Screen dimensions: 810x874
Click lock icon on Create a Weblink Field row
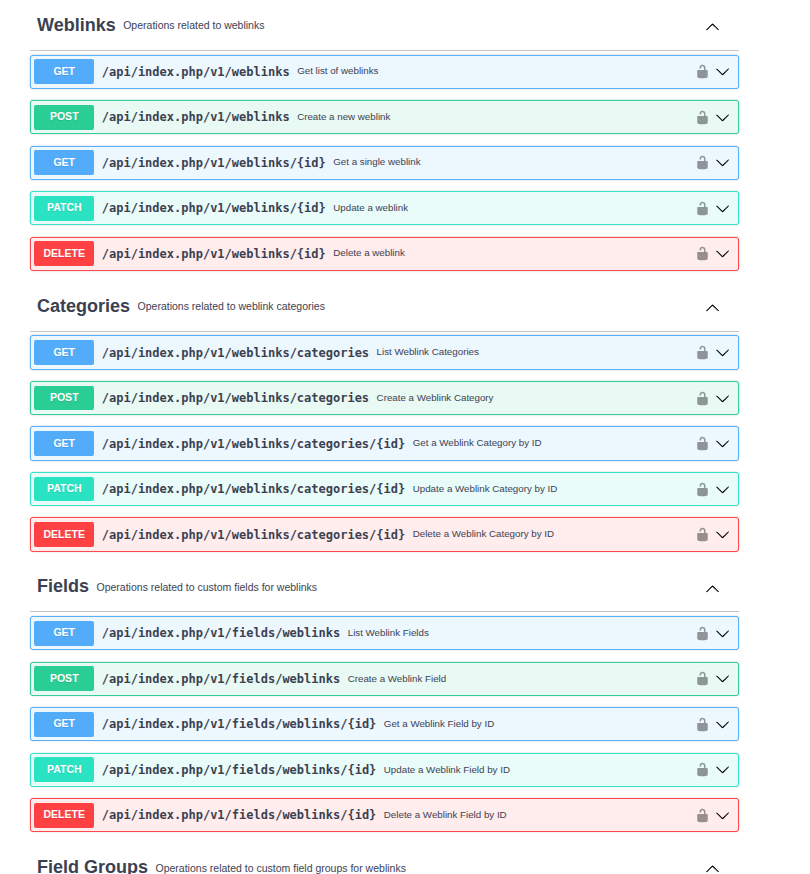click(702, 679)
